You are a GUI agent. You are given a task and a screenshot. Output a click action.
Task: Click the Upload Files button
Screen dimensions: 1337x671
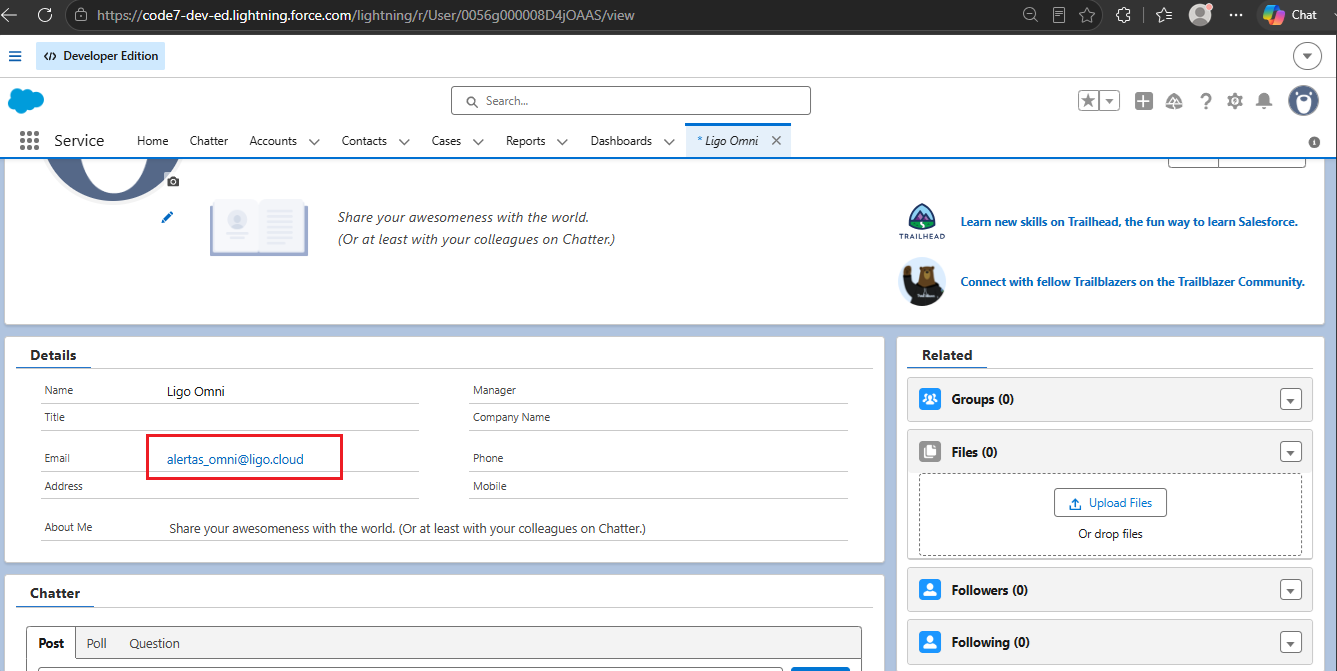pyautogui.click(x=1110, y=503)
